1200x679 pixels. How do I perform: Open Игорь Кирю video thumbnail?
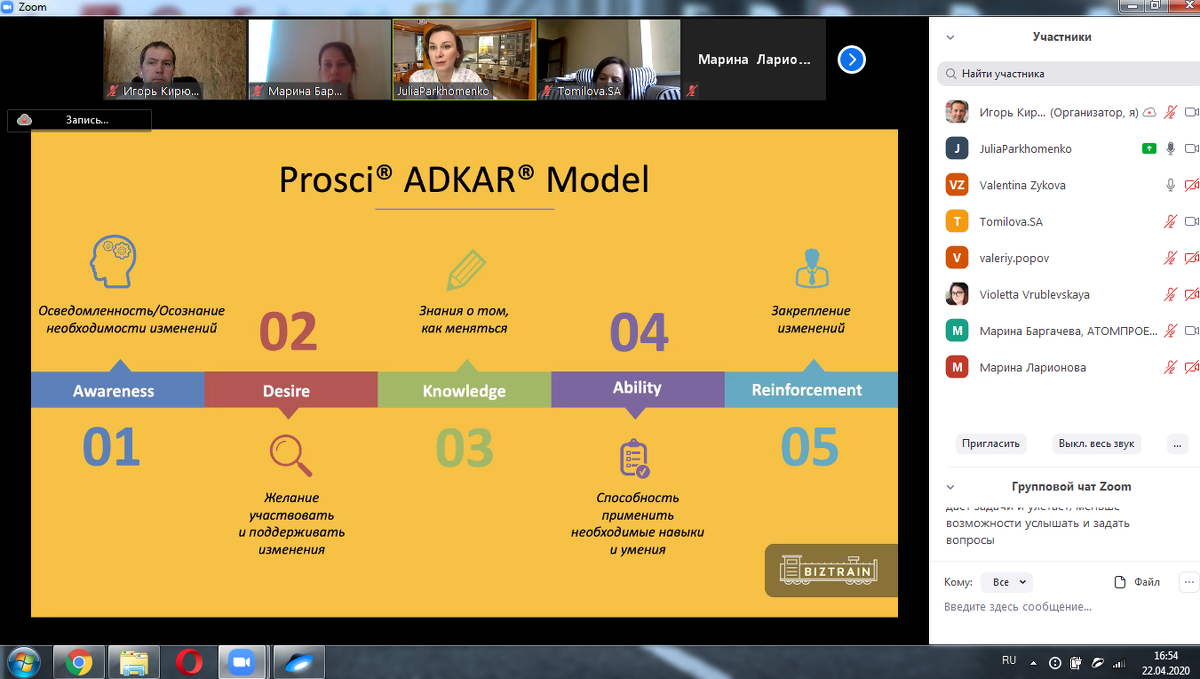[175, 60]
